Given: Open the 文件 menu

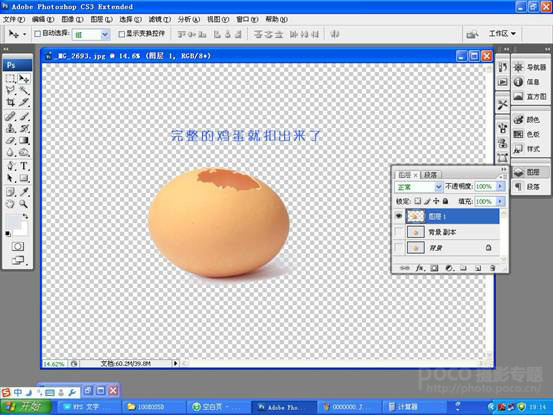Looking at the screenshot, I should coord(14,19).
